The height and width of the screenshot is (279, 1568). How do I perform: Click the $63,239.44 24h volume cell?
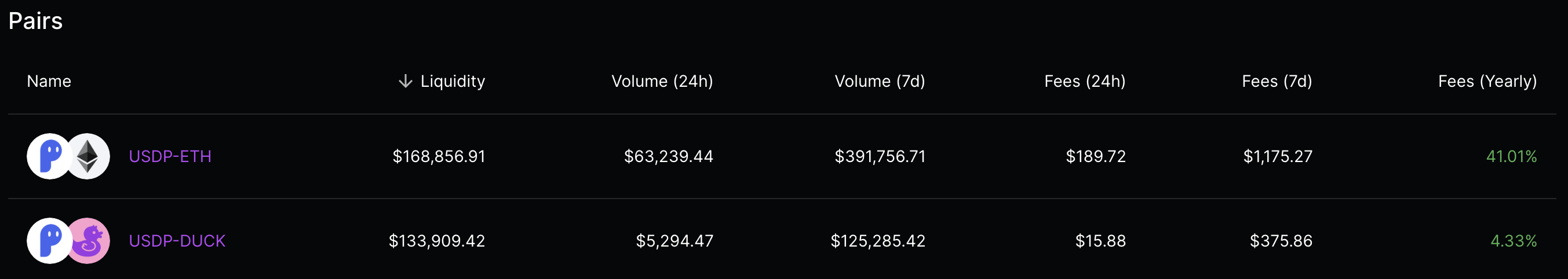pyautogui.click(x=668, y=156)
